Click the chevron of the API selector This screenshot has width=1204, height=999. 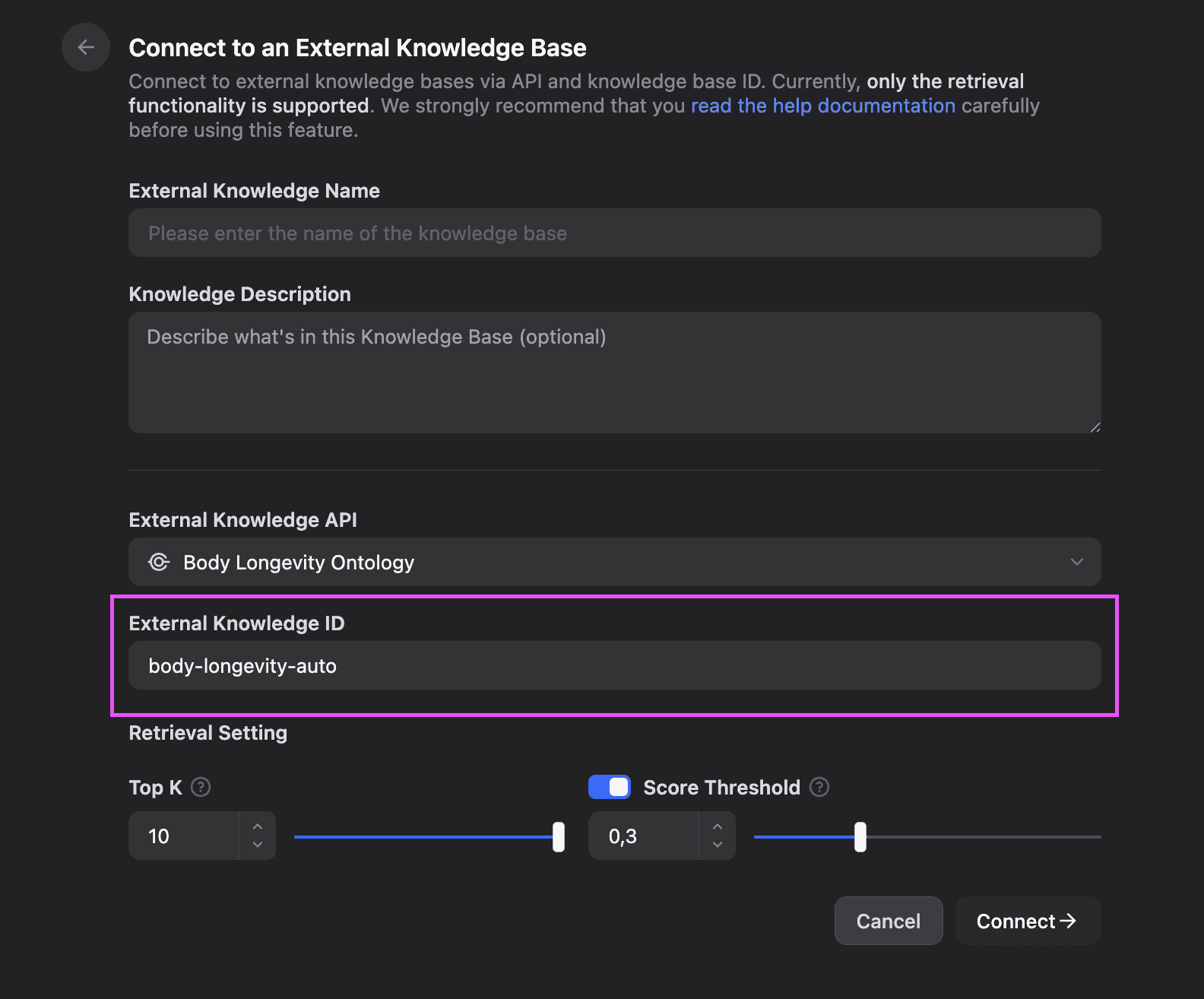[x=1076, y=562]
